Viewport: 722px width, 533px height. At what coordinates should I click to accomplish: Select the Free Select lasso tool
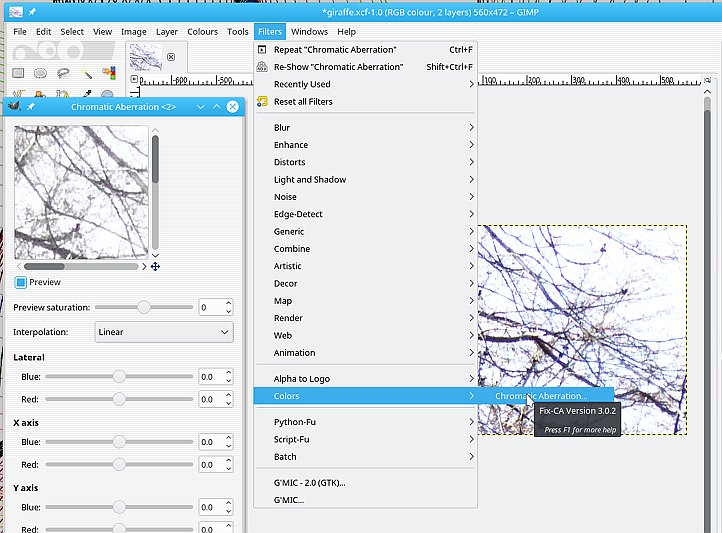pyautogui.click(x=63, y=73)
